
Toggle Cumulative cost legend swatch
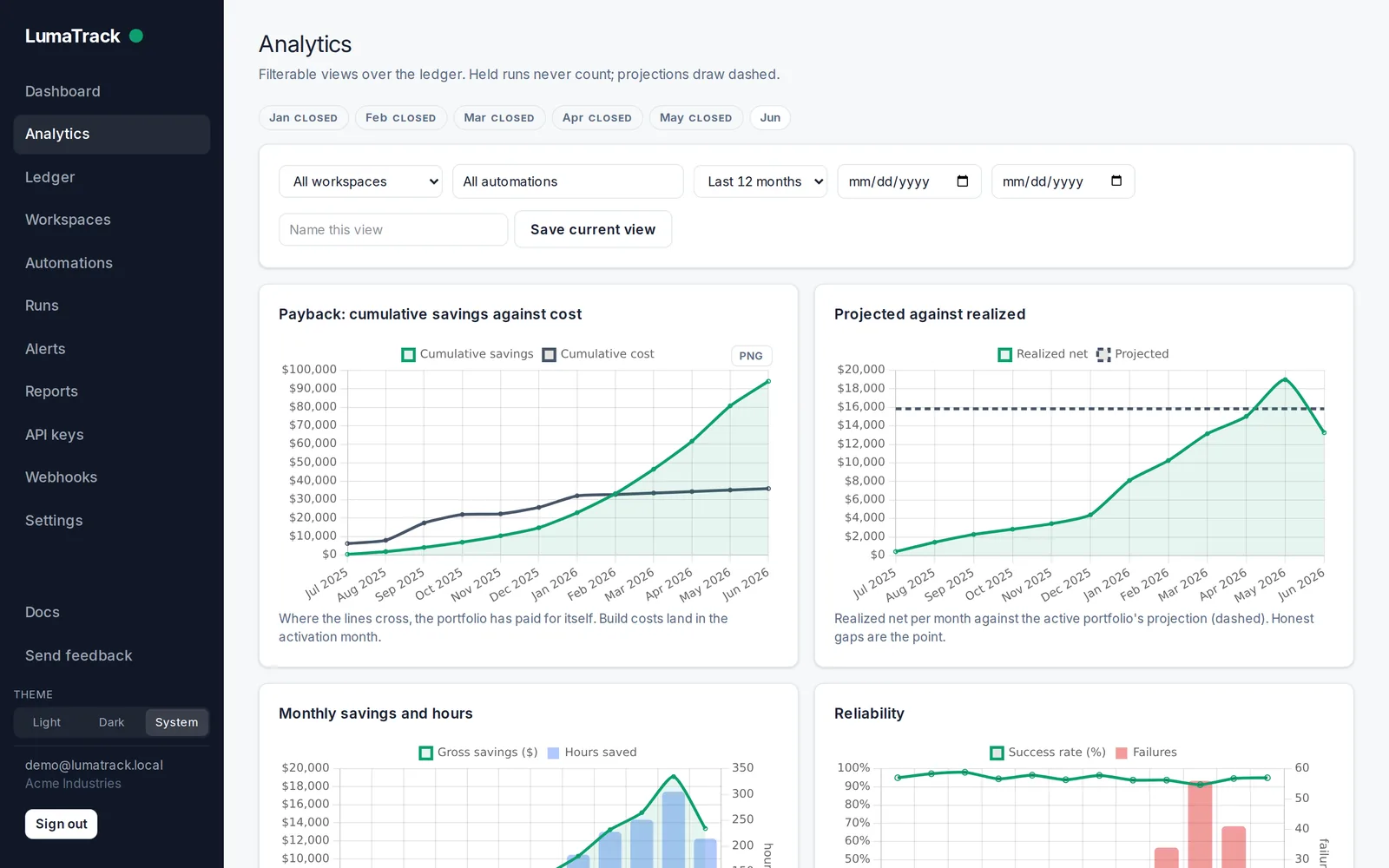click(549, 354)
